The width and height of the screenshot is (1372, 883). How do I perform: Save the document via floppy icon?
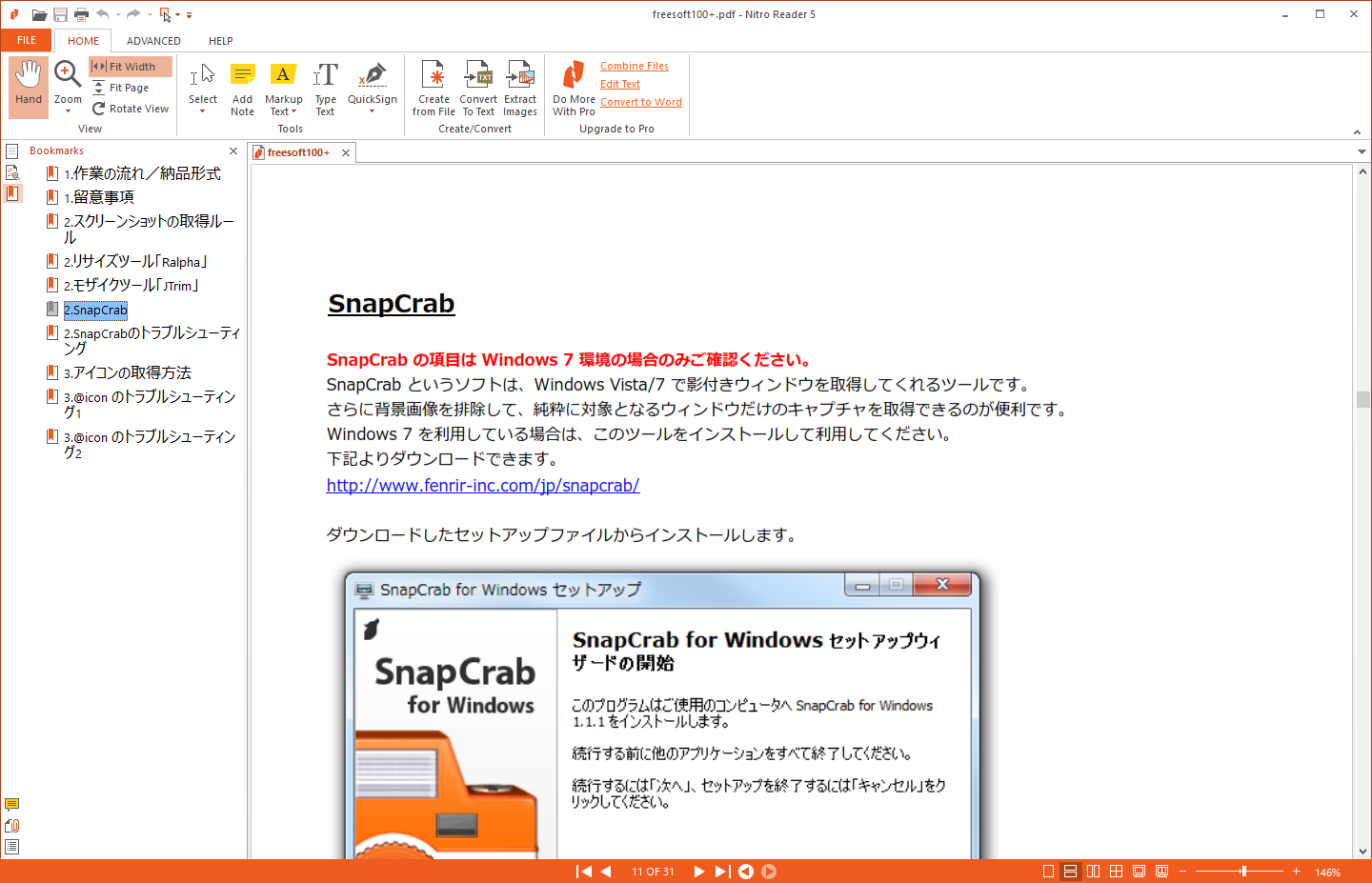(x=60, y=14)
